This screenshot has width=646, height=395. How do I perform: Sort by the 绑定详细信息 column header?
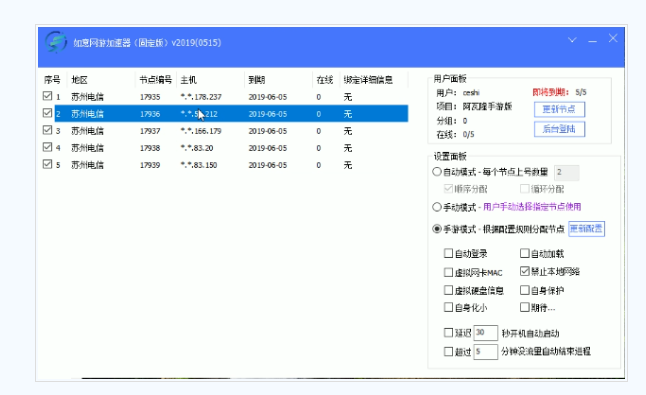(x=368, y=80)
